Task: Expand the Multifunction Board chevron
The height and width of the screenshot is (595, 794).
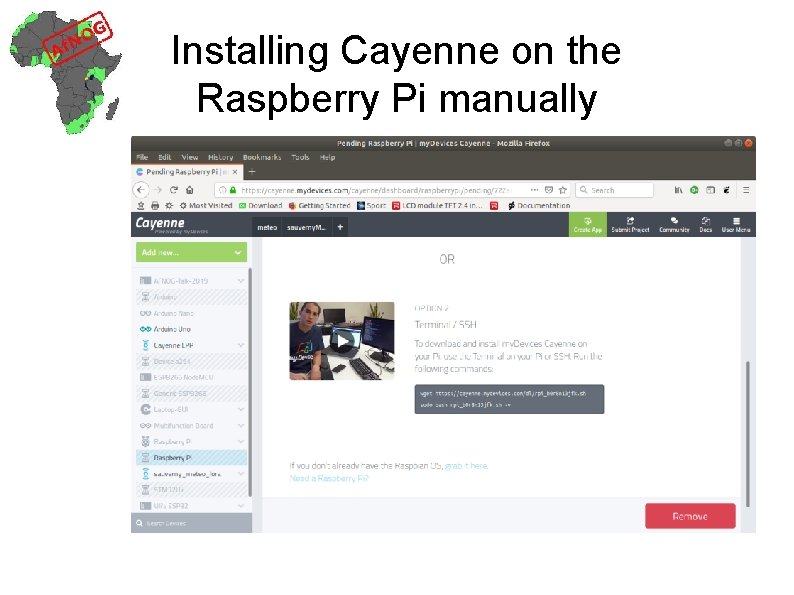Action: (241, 426)
